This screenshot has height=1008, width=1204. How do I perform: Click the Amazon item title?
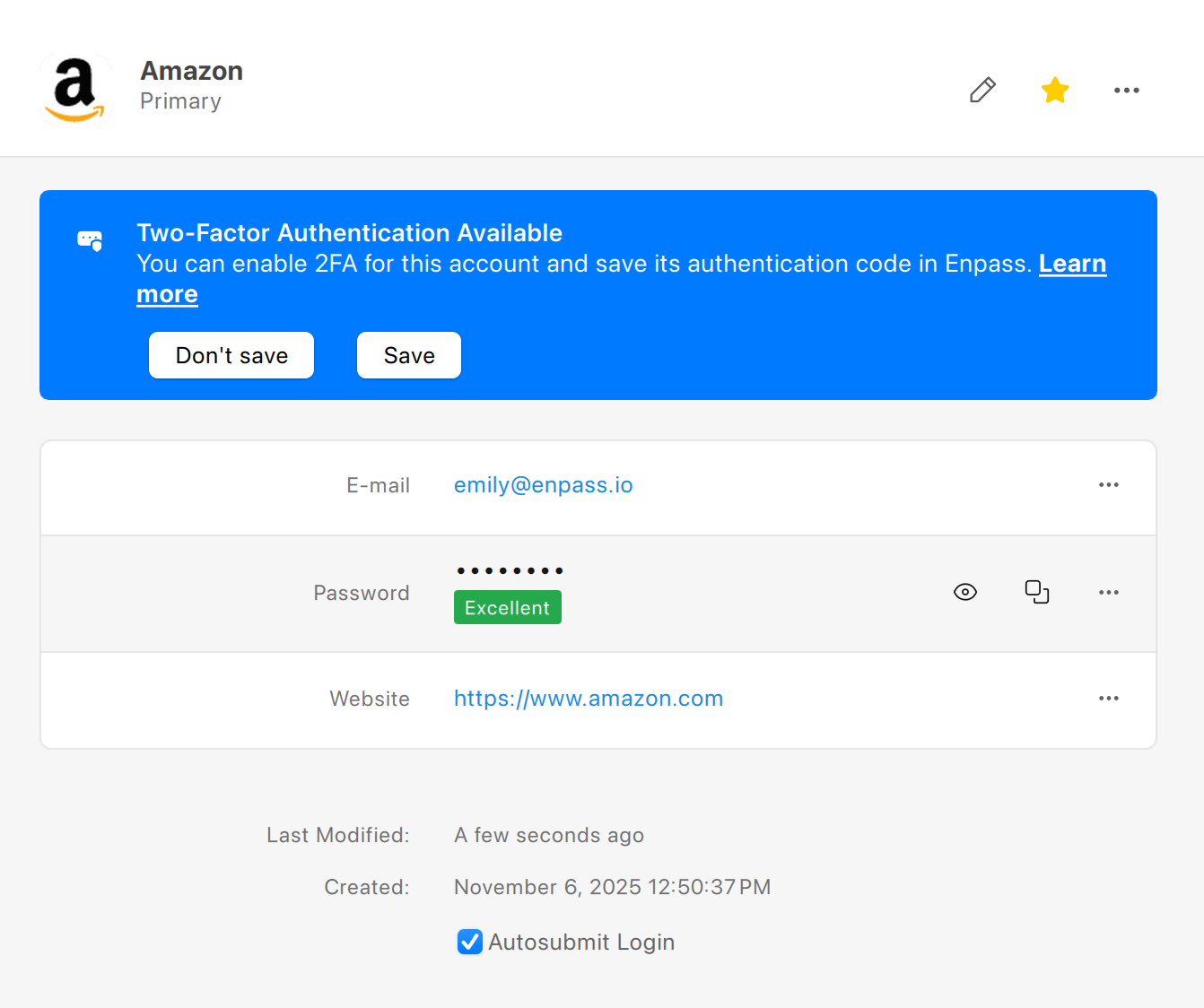(192, 71)
